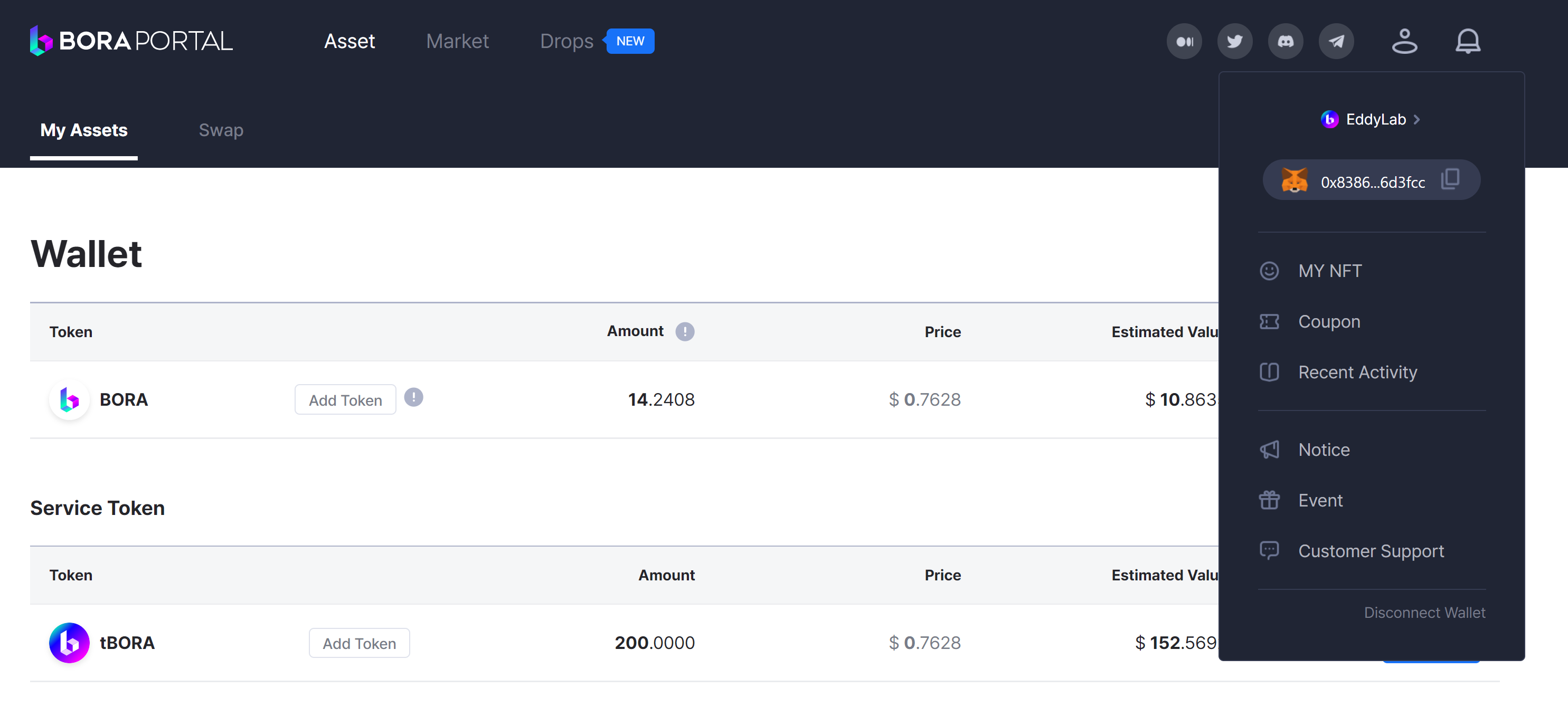Viewport: 1568px width, 726px height.
Task: Click the user profile icon
Action: click(1404, 41)
